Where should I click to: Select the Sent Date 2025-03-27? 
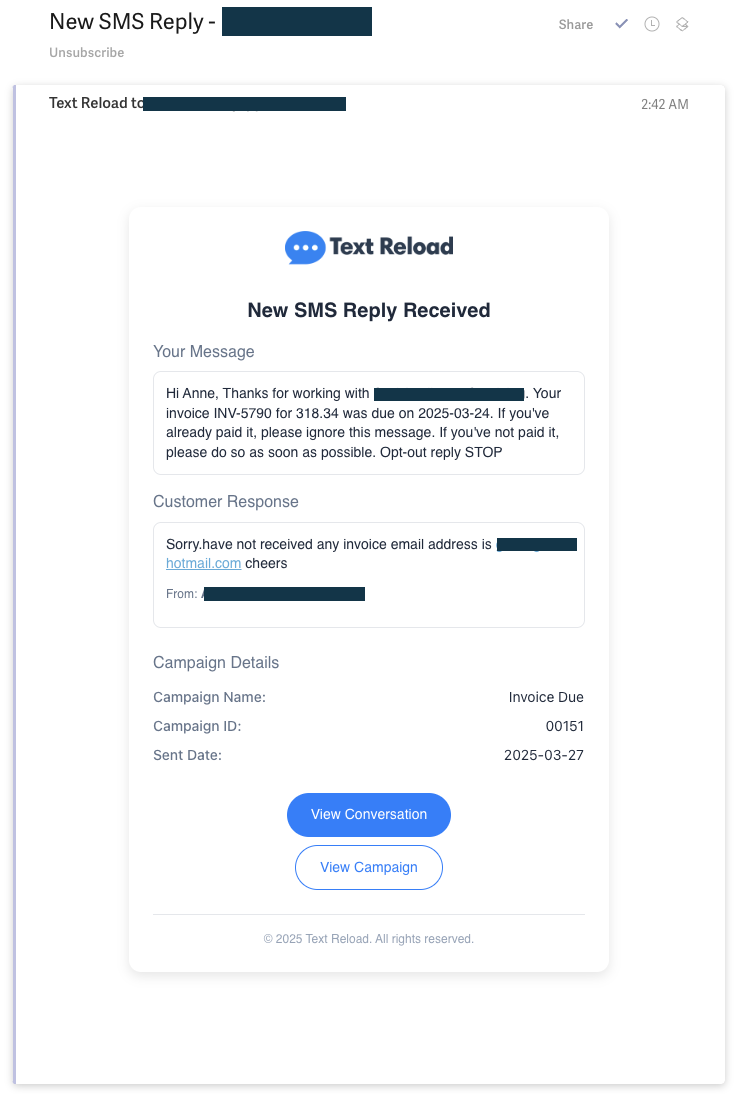click(544, 755)
